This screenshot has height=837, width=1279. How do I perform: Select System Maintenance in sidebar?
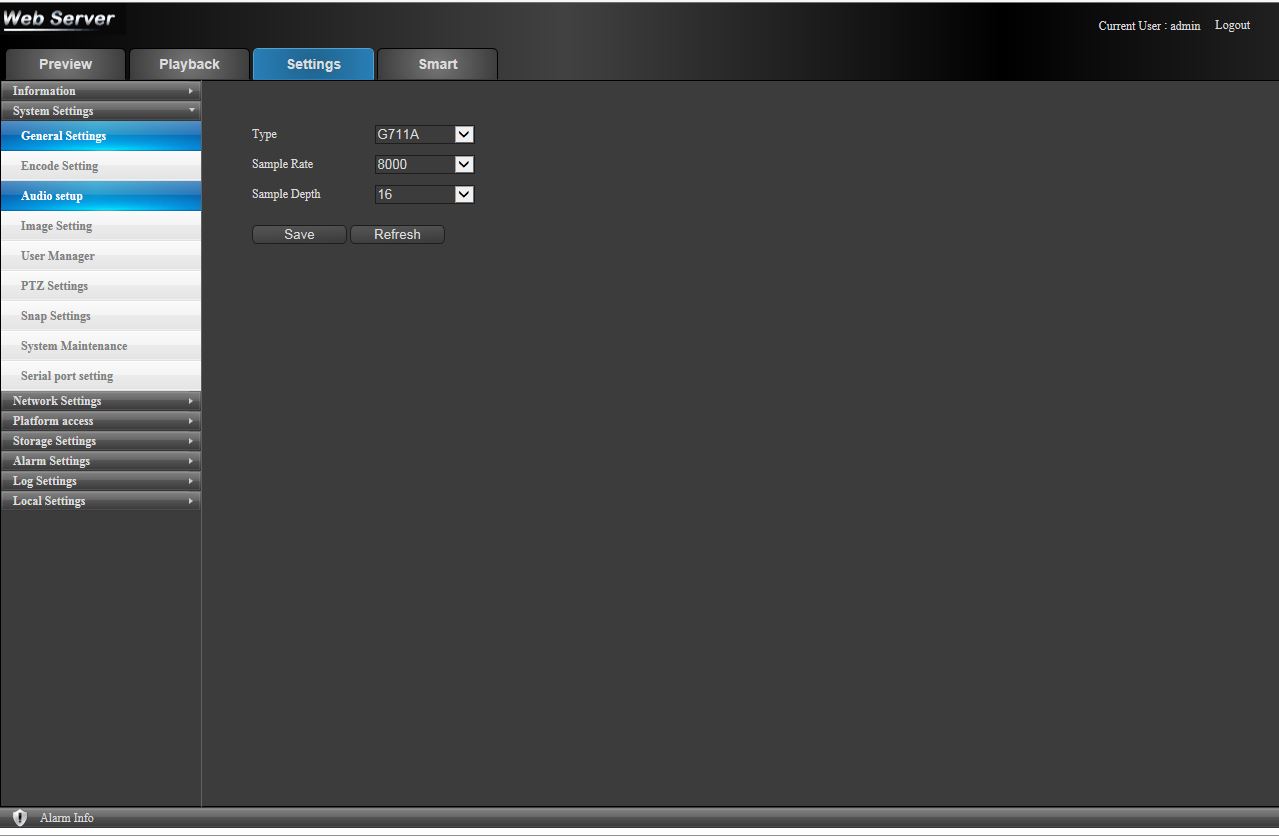click(x=74, y=346)
